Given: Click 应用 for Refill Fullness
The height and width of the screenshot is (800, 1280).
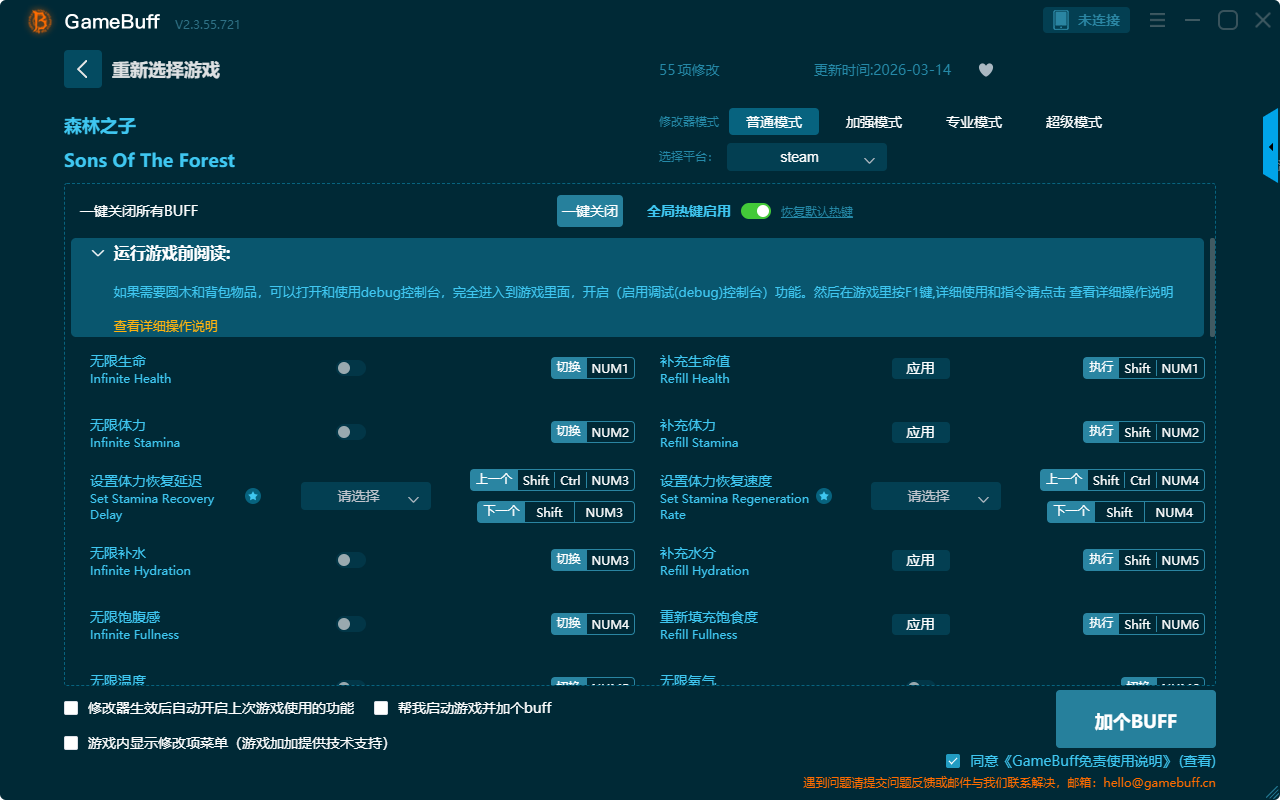Looking at the screenshot, I should coord(921,624).
